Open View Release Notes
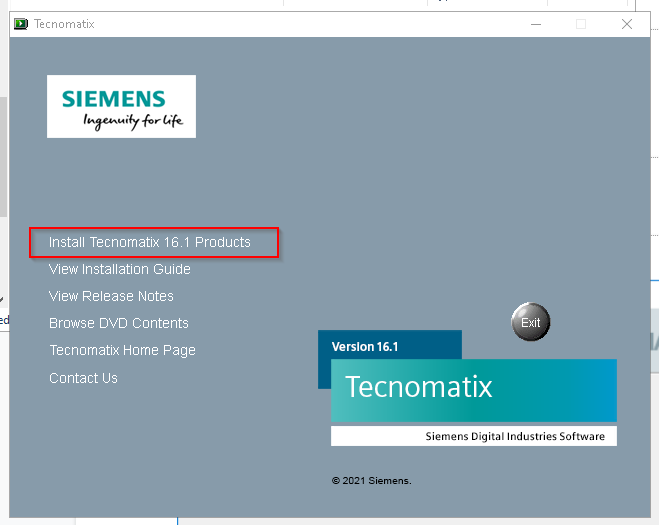This screenshot has height=525, width=659. tap(111, 296)
